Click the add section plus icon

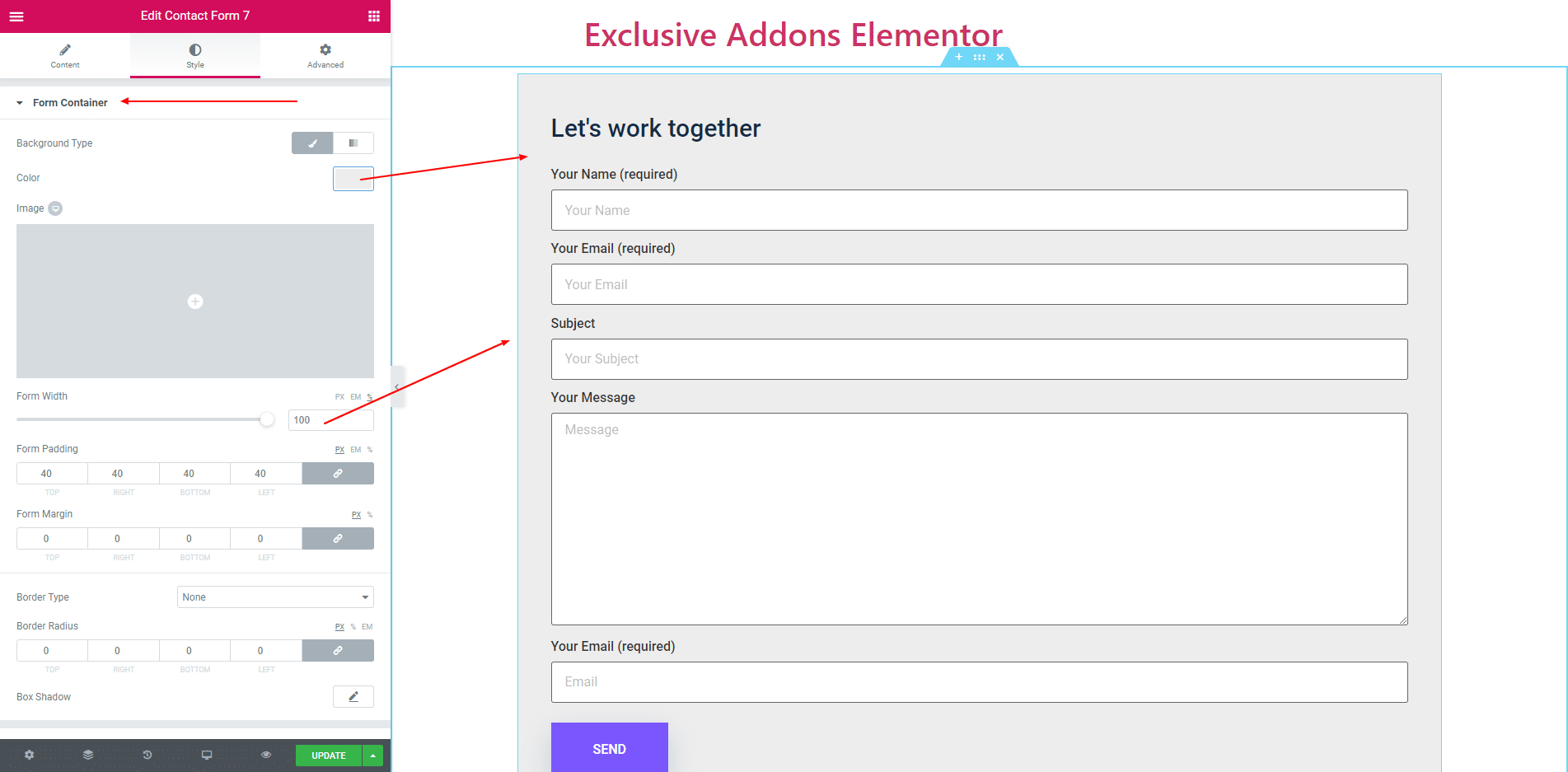(x=958, y=57)
